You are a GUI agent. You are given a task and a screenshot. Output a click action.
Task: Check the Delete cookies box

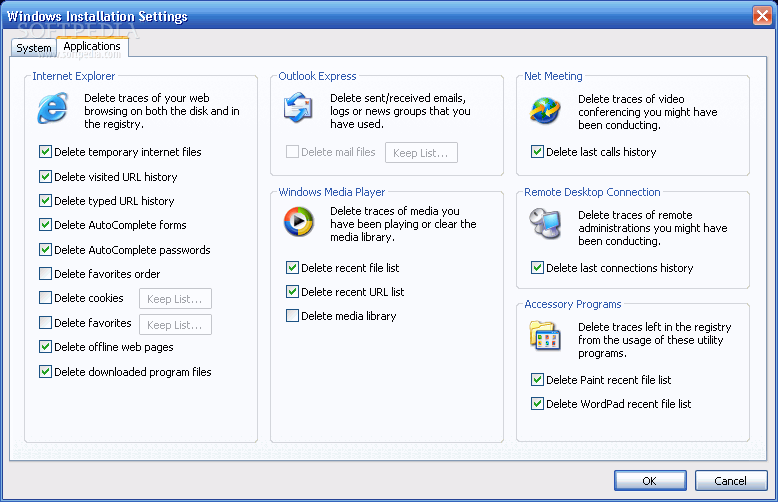pos(45,298)
